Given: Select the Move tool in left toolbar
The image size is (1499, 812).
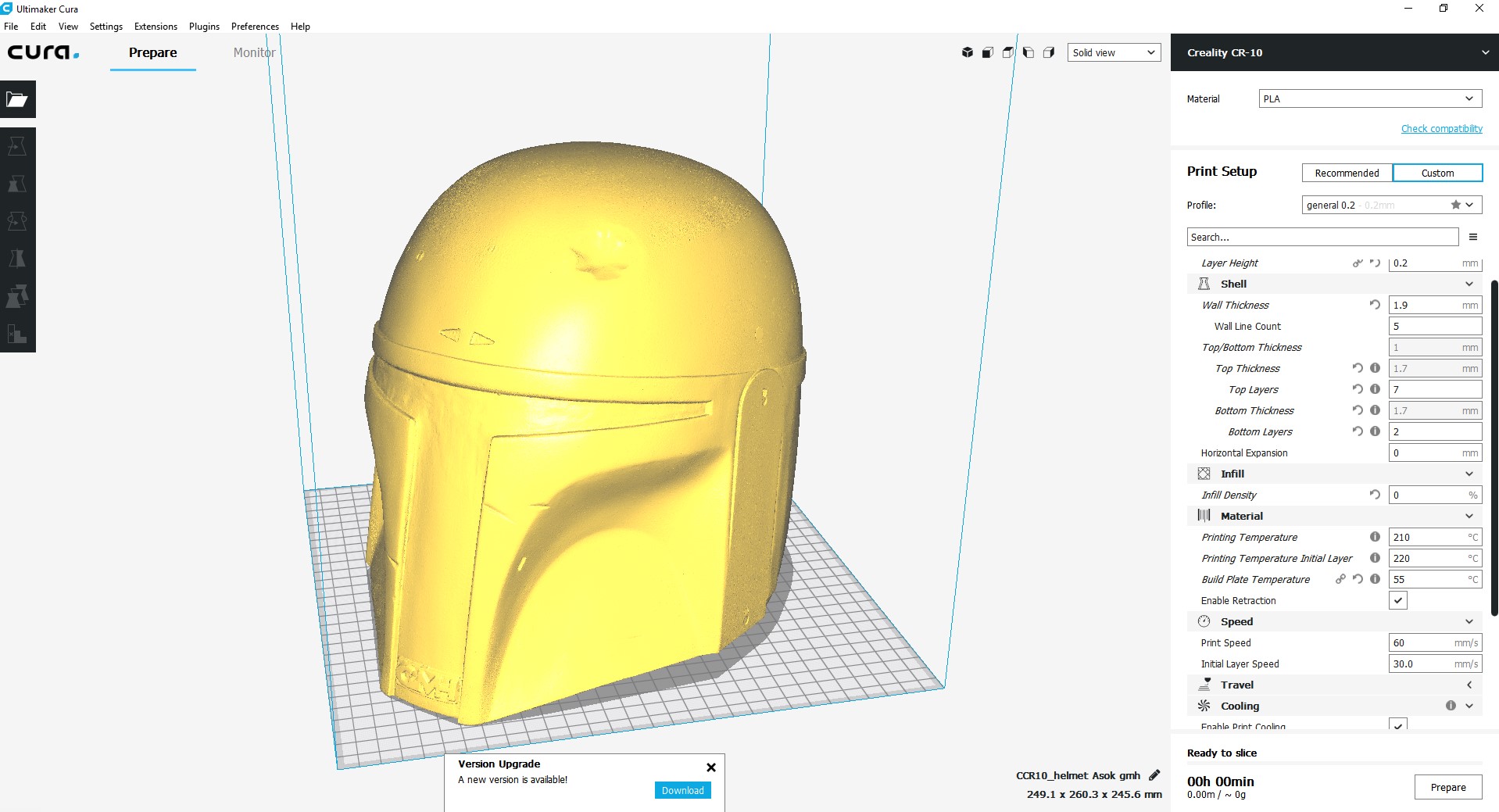Looking at the screenshot, I should point(17,146).
